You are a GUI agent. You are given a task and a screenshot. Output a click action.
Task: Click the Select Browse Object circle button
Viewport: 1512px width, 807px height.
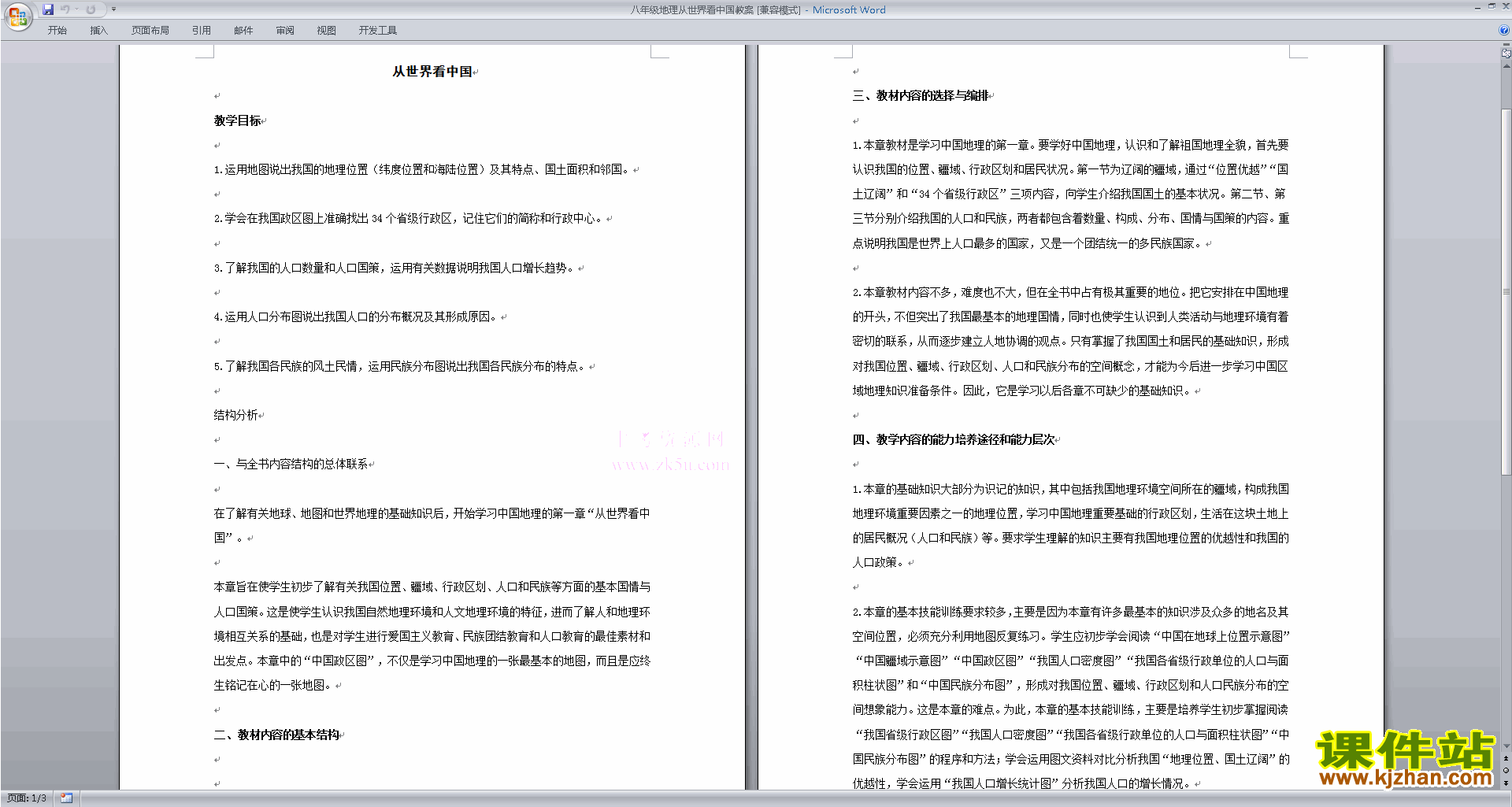pos(1506,771)
